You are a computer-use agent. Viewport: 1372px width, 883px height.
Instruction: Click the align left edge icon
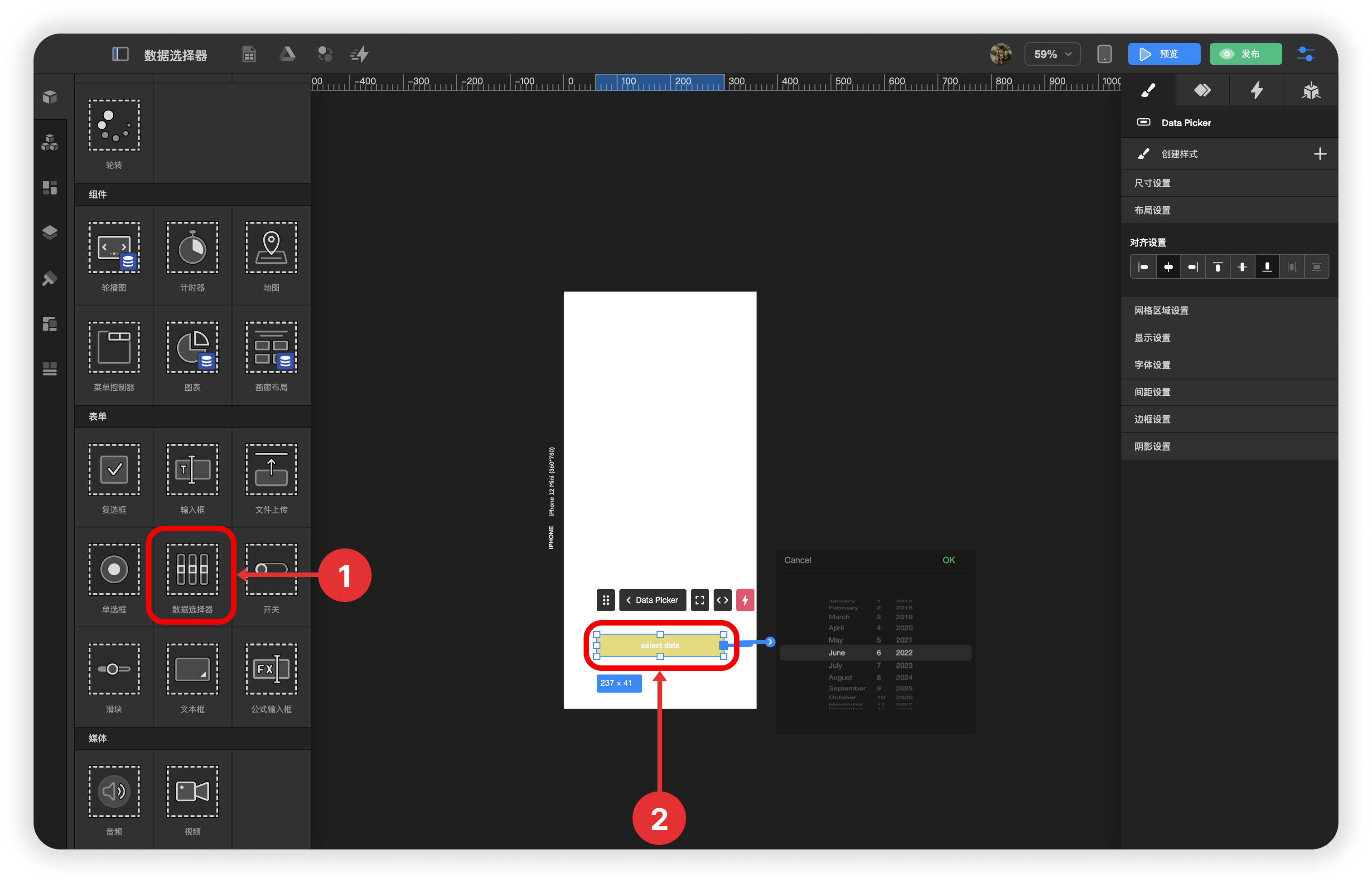pos(1143,267)
